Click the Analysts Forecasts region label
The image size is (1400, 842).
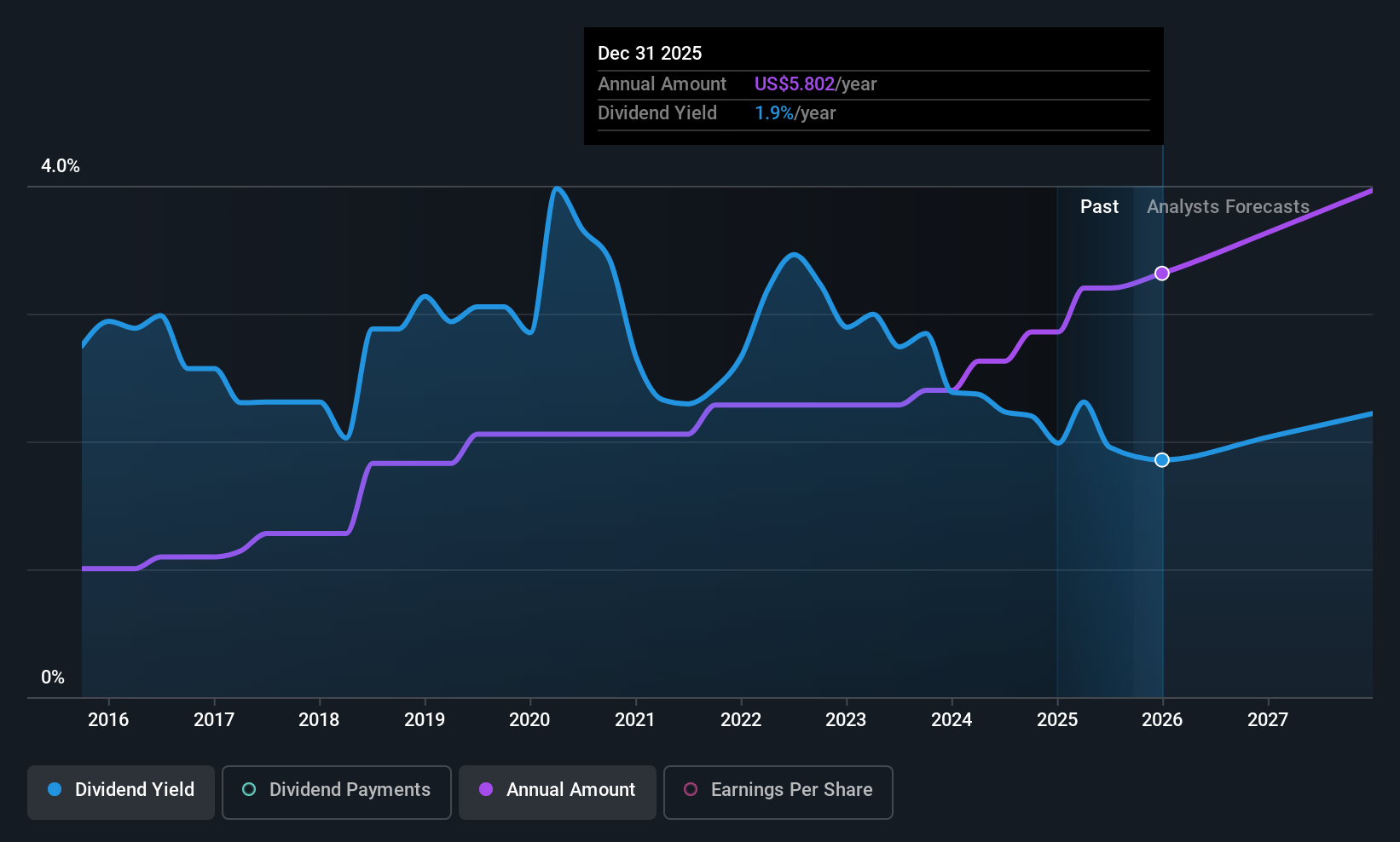(1228, 207)
